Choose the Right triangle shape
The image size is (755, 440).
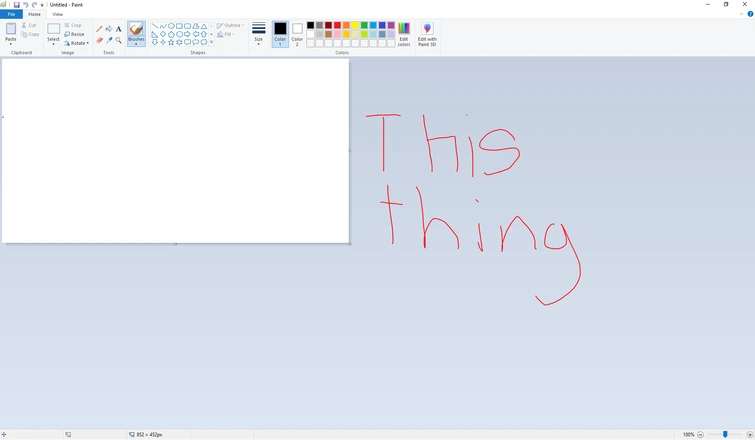155,34
